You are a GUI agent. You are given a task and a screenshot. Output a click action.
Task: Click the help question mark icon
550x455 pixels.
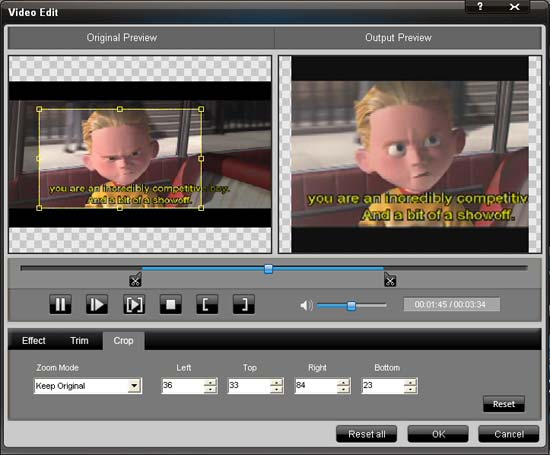click(480, 6)
